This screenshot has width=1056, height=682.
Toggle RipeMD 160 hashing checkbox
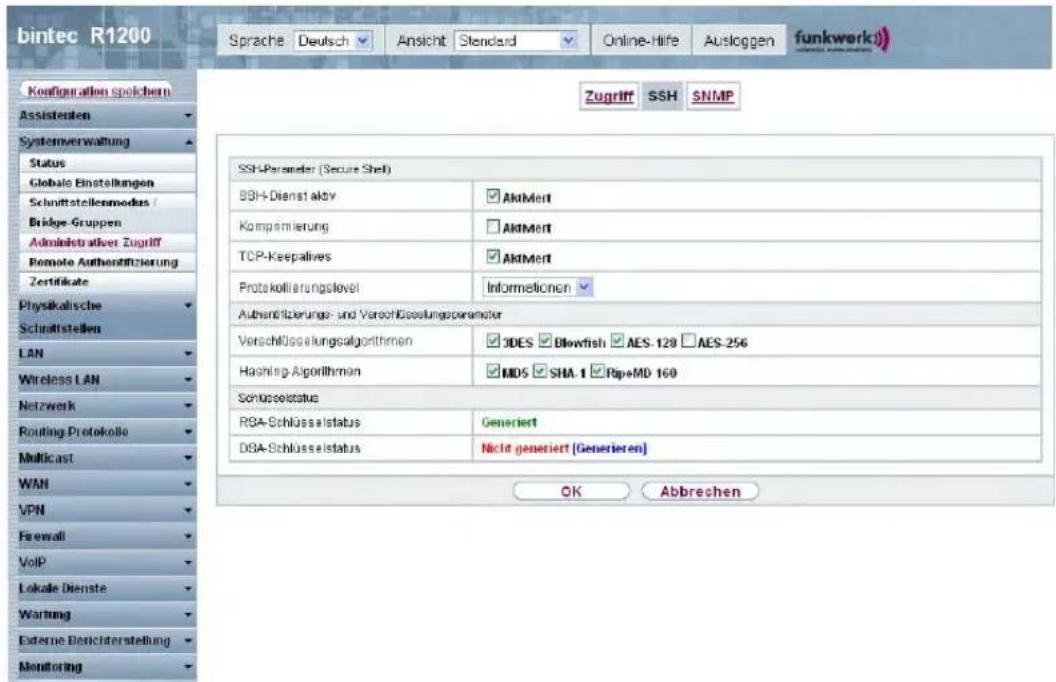[x=597, y=371]
